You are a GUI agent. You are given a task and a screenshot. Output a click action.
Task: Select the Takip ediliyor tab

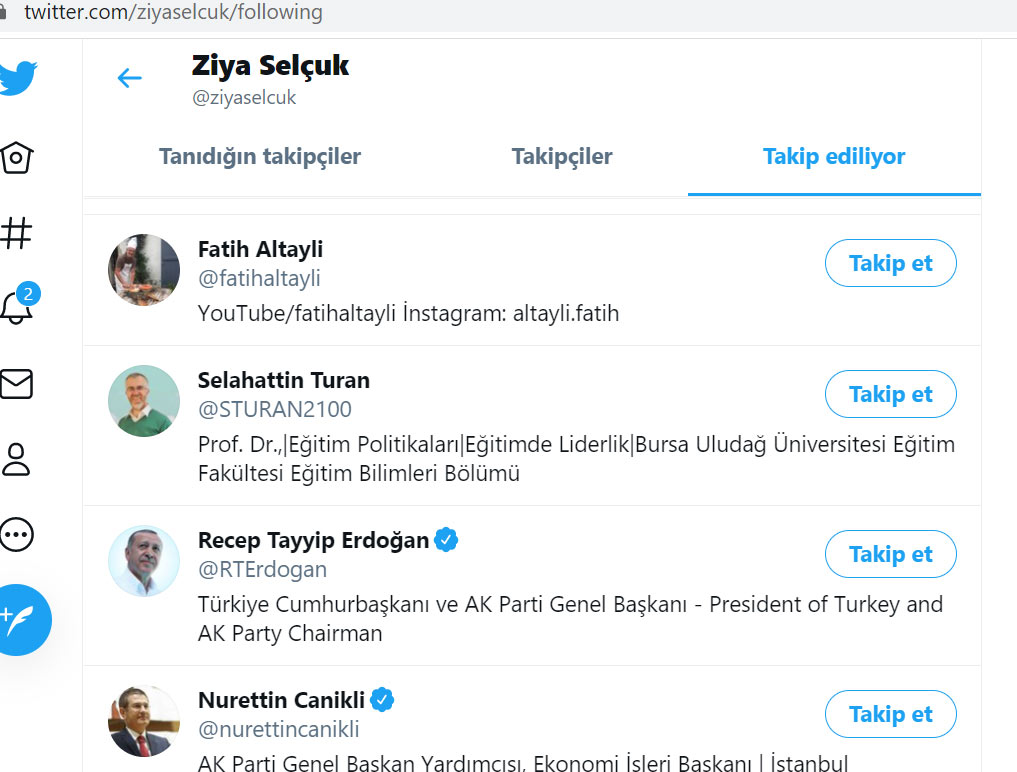(834, 157)
